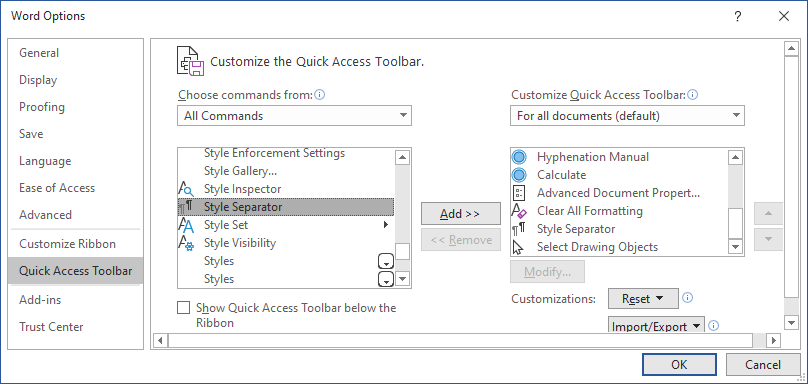Close the Word Options dialog
Screen dimensions: 808x384
(x=784, y=16)
